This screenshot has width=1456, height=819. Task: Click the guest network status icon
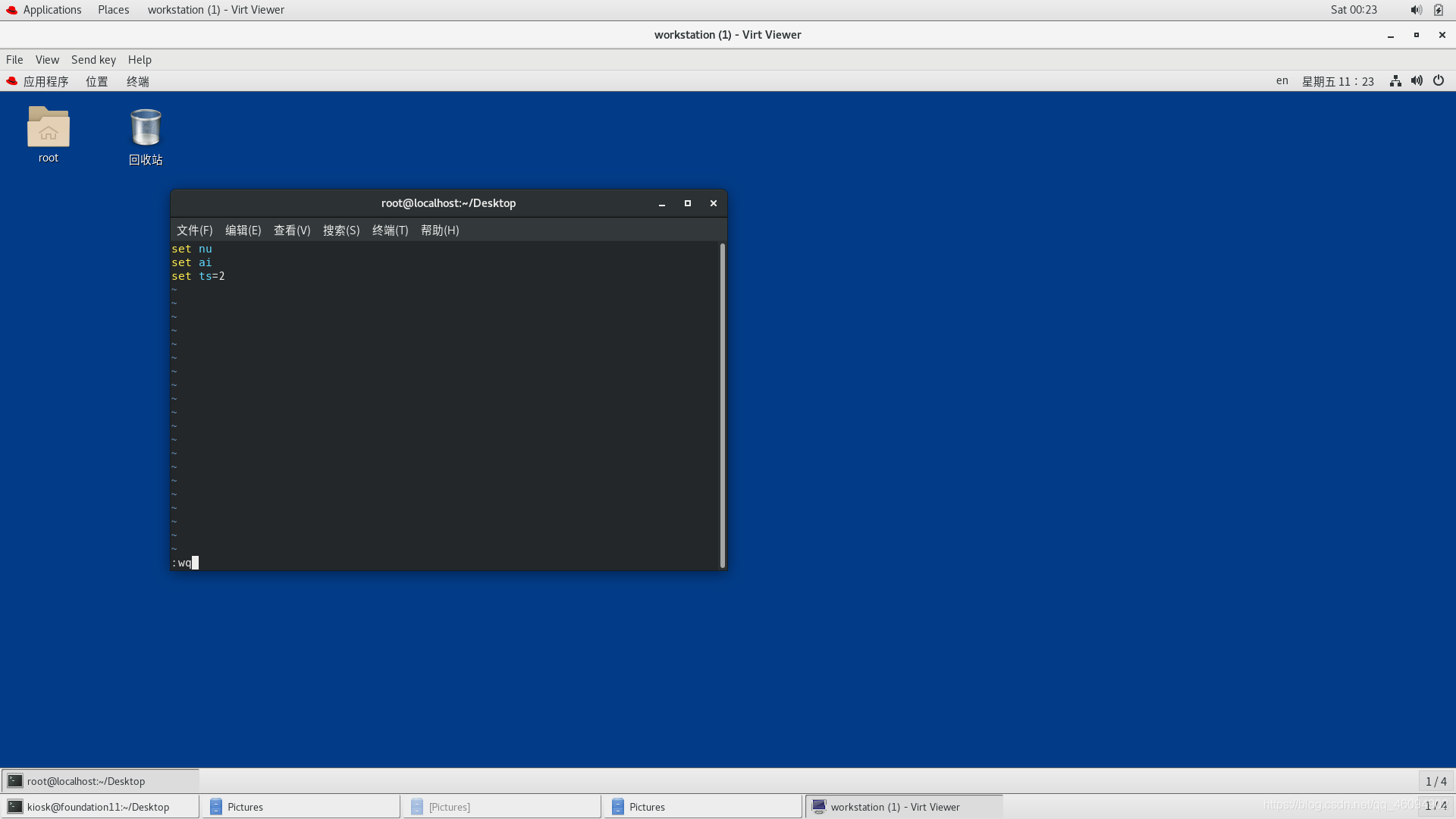point(1395,81)
